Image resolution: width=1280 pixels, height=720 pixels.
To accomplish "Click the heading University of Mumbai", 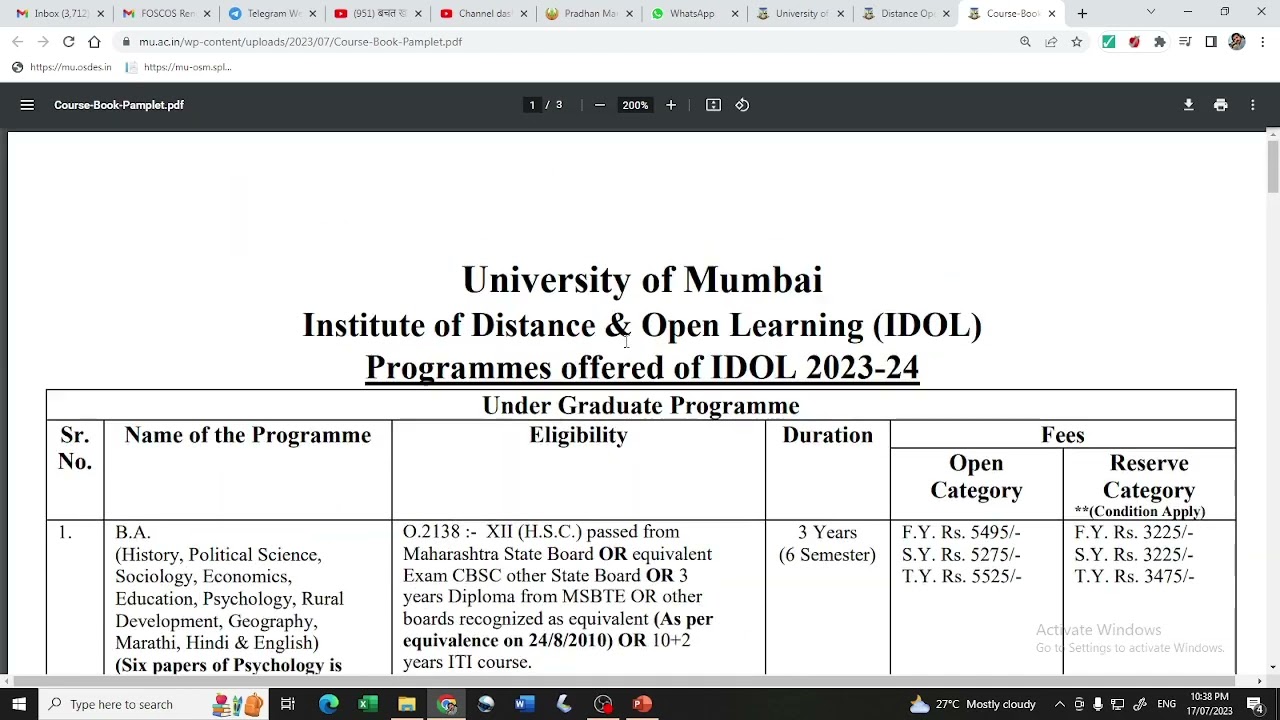I will [642, 280].
